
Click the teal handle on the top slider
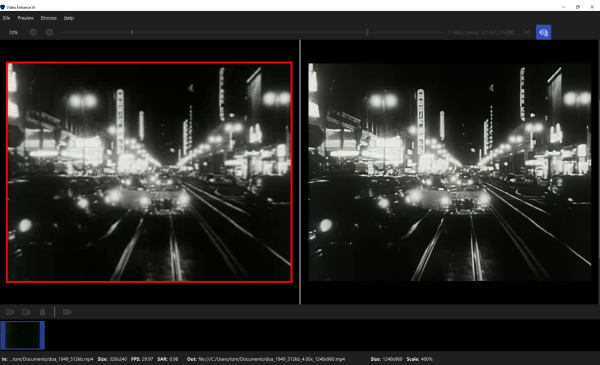click(x=132, y=33)
